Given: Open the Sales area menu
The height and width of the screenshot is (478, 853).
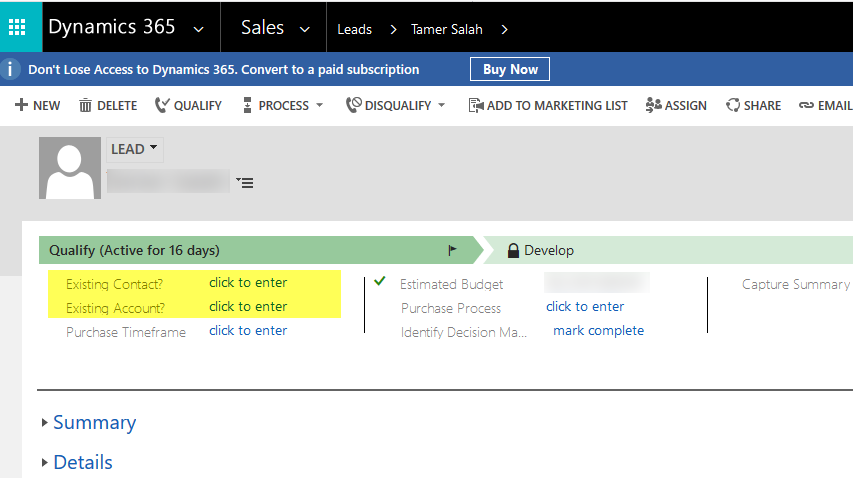Looking at the screenshot, I should coord(262,27).
